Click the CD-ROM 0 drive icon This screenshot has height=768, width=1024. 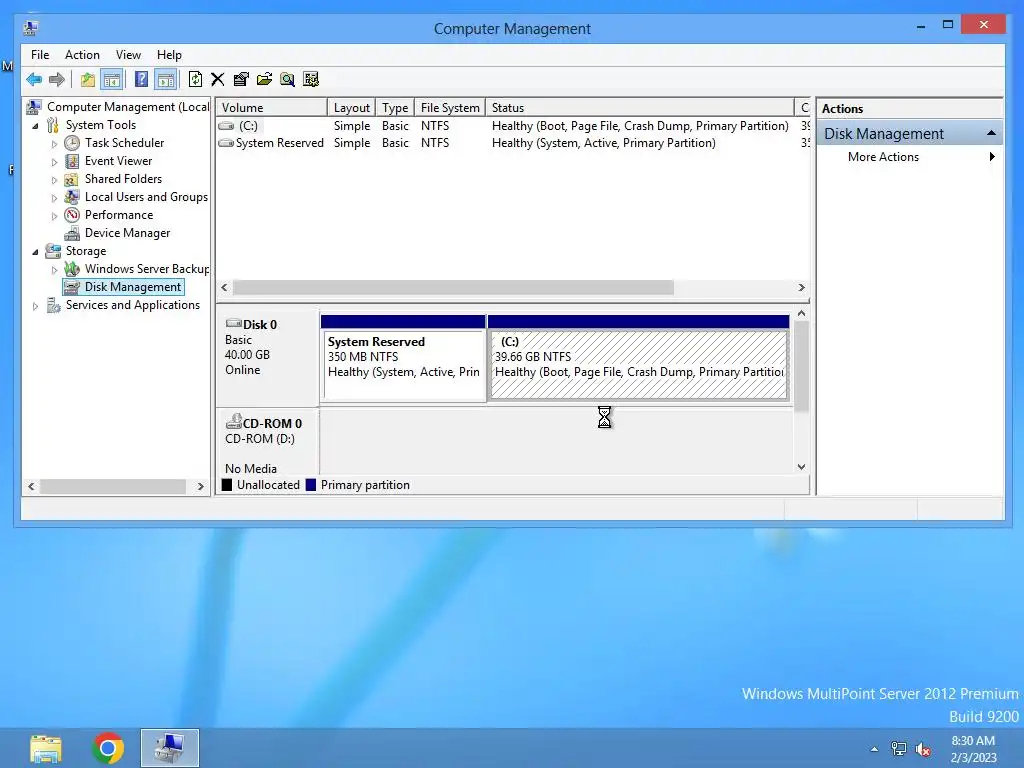click(233, 423)
